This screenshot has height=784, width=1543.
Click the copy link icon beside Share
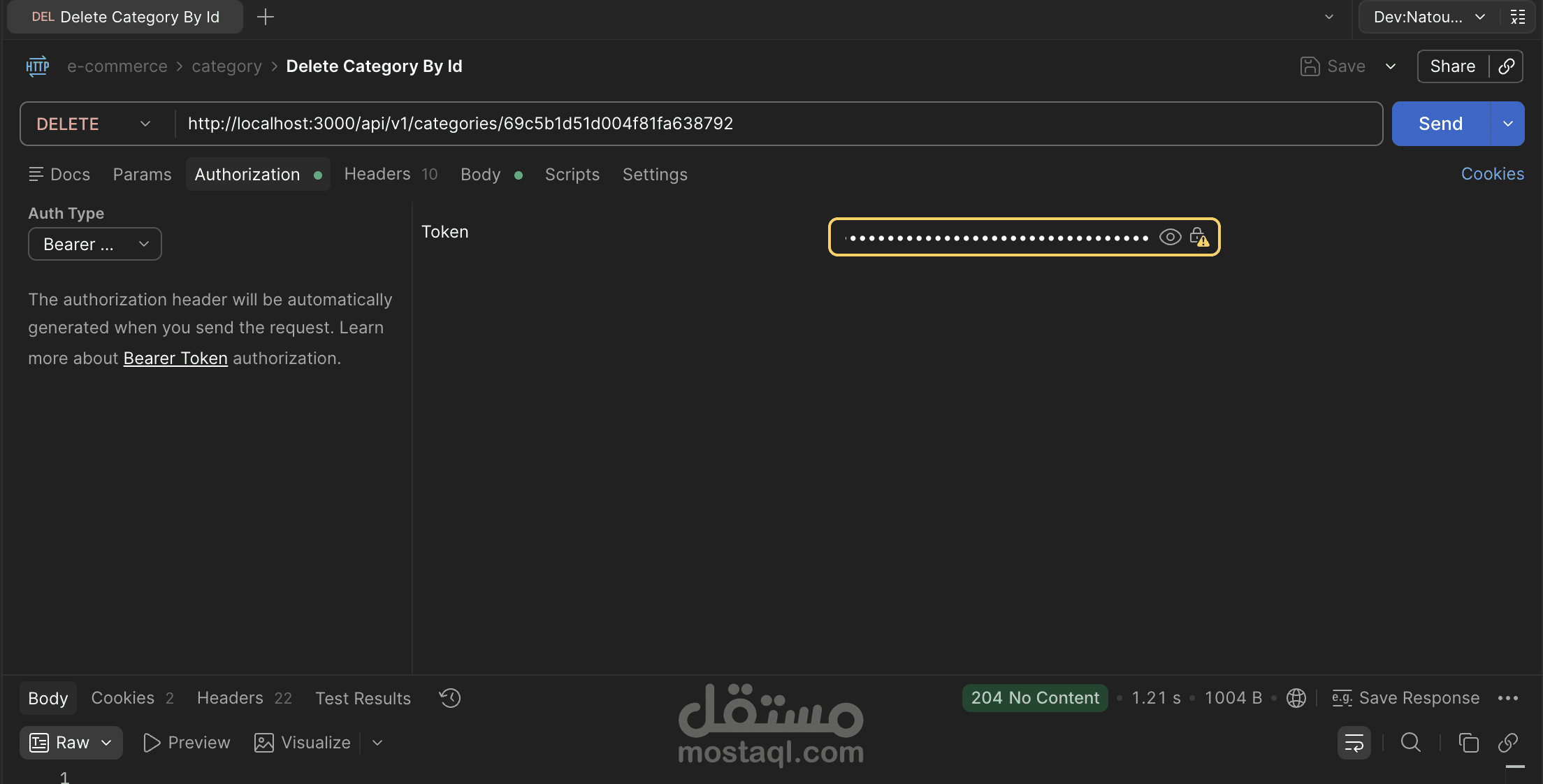point(1507,66)
